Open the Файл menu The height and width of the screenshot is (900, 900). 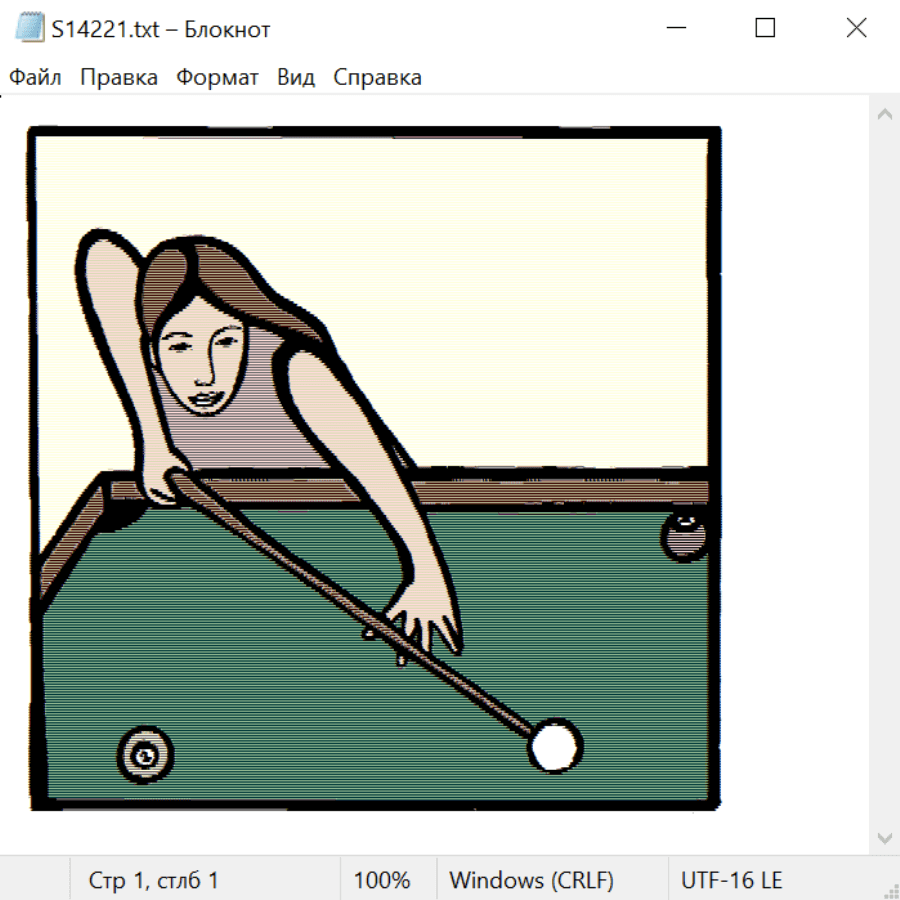tap(35, 78)
